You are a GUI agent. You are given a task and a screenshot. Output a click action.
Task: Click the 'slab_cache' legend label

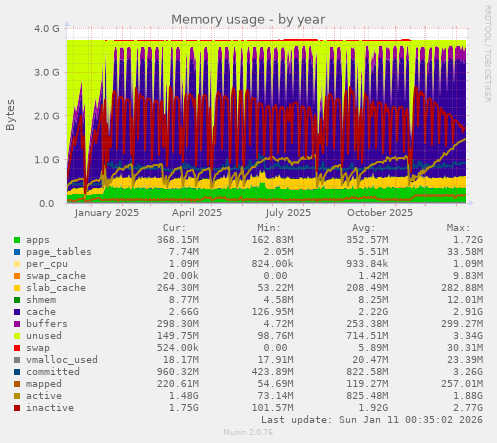(56, 288)
